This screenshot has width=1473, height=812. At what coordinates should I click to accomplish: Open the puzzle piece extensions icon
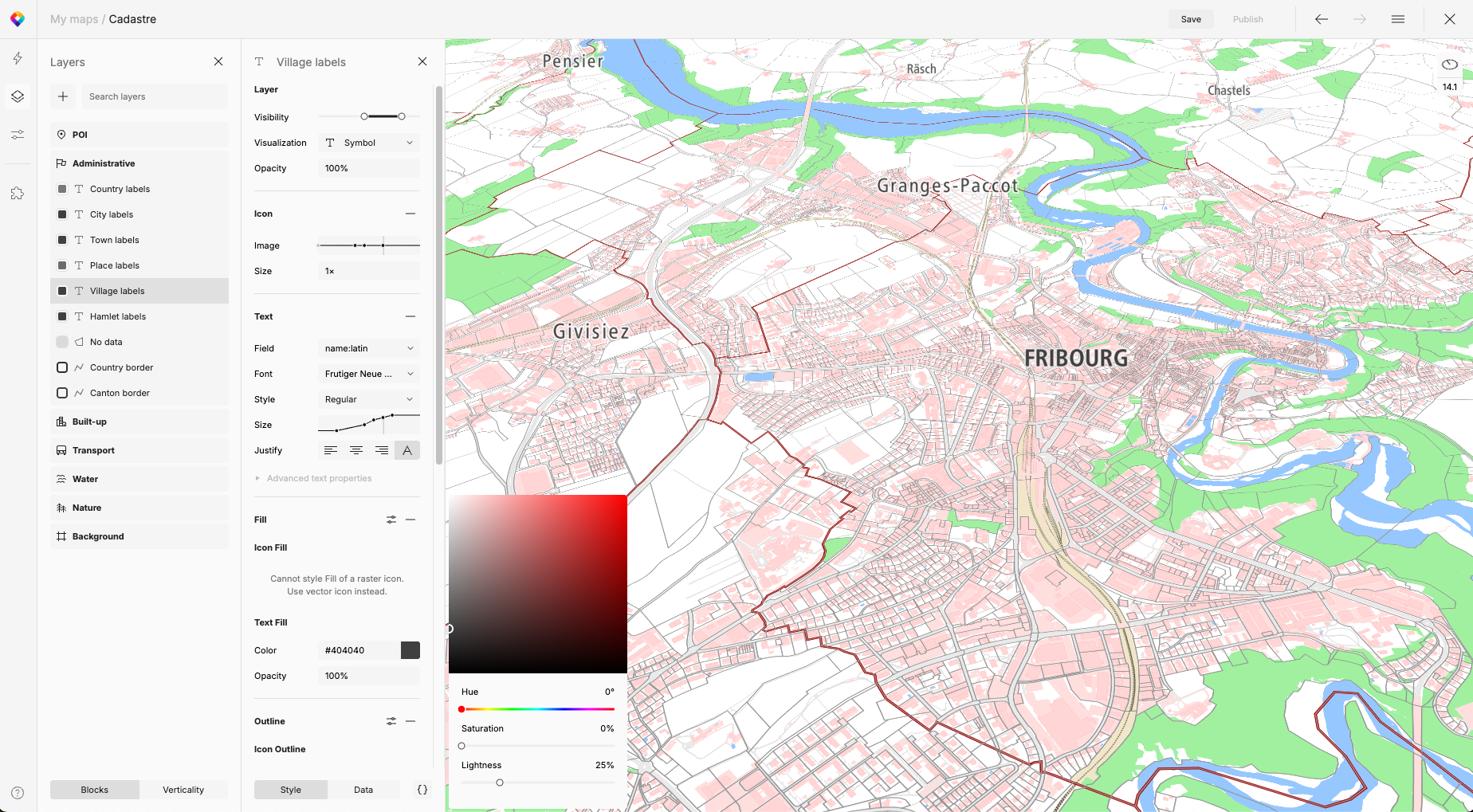click(x=18, y=194)
